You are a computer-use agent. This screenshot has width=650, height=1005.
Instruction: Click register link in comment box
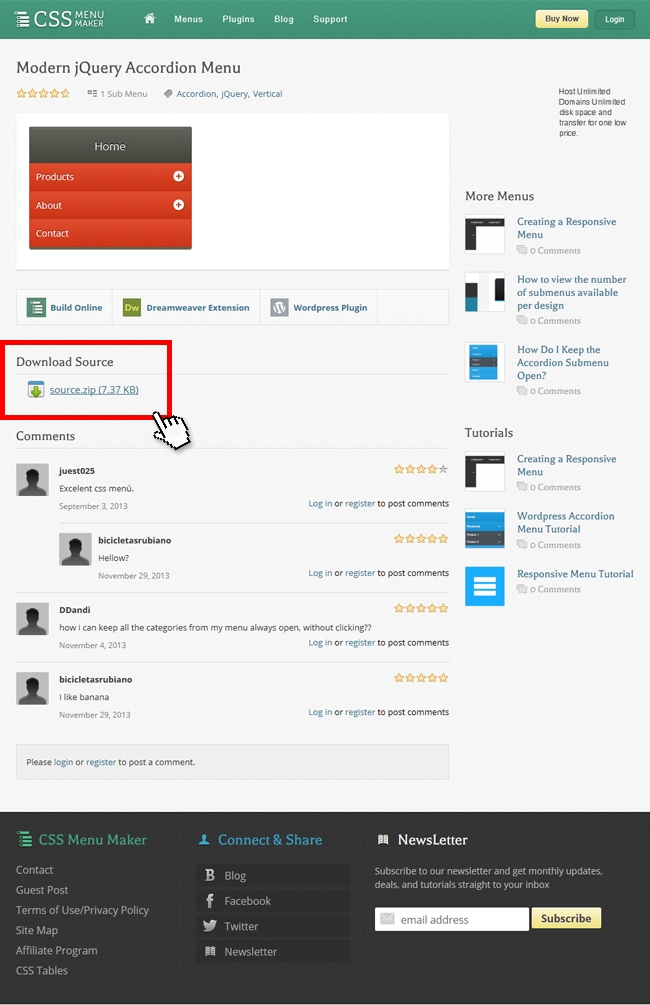[101, 762]
